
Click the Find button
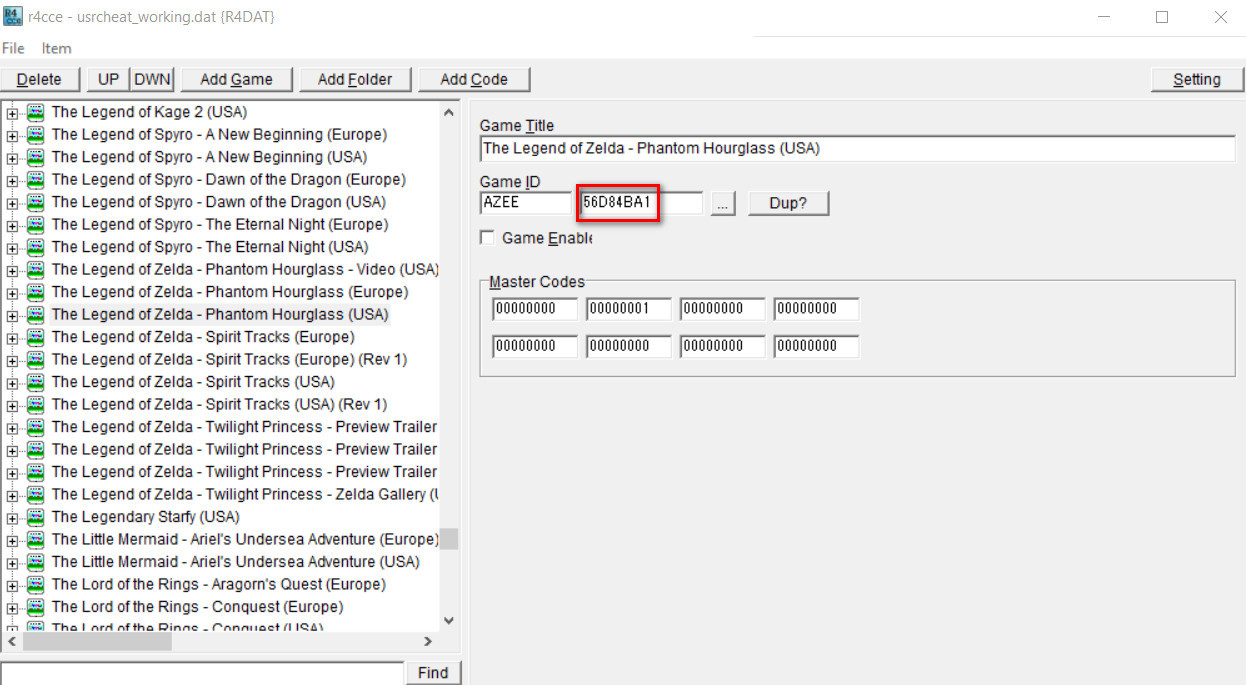pyautogui.click(x=433, y=673)
